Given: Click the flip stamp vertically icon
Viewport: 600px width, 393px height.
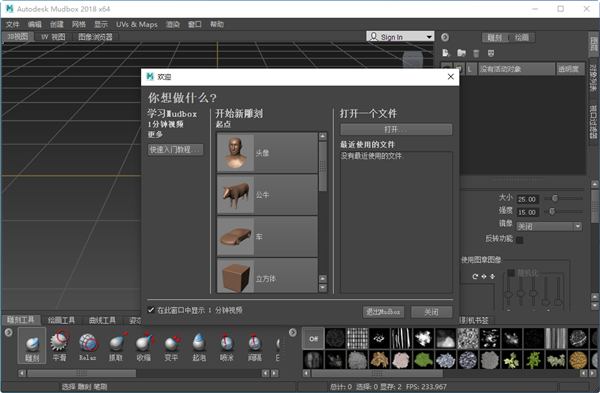Looking at the screenshot, I should 492,276.
